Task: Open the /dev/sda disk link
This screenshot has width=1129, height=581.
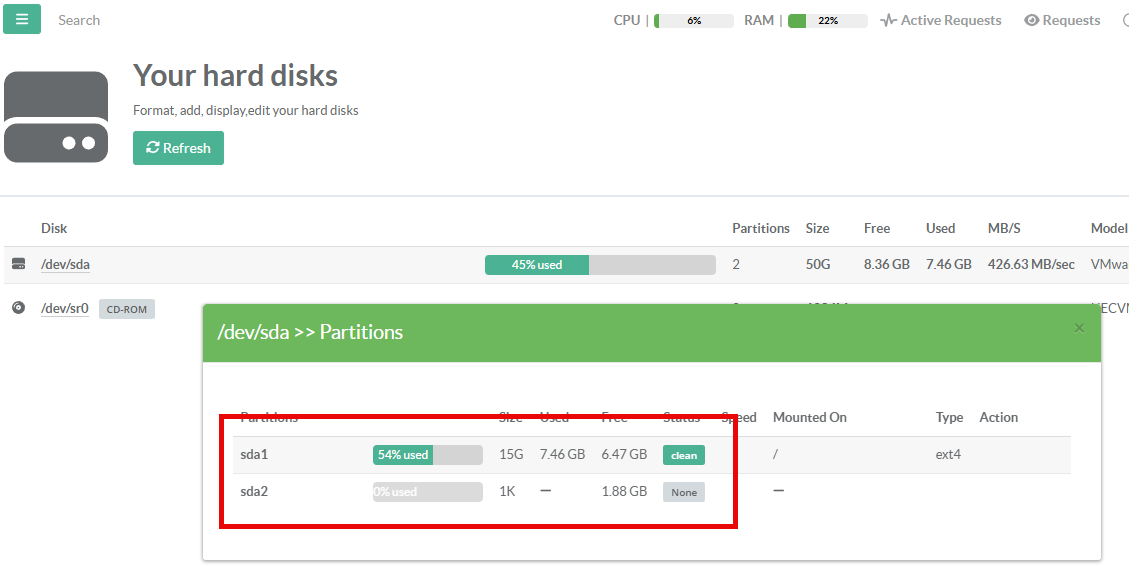Action: 65,265
